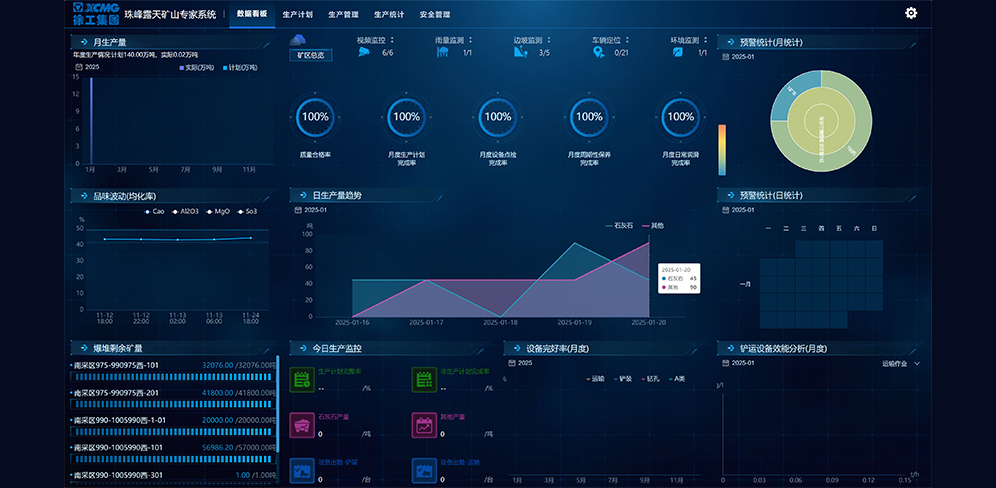Screen dimensions: 996x488
Task: Open the settings gear icon
Action: tap(911, 13)
